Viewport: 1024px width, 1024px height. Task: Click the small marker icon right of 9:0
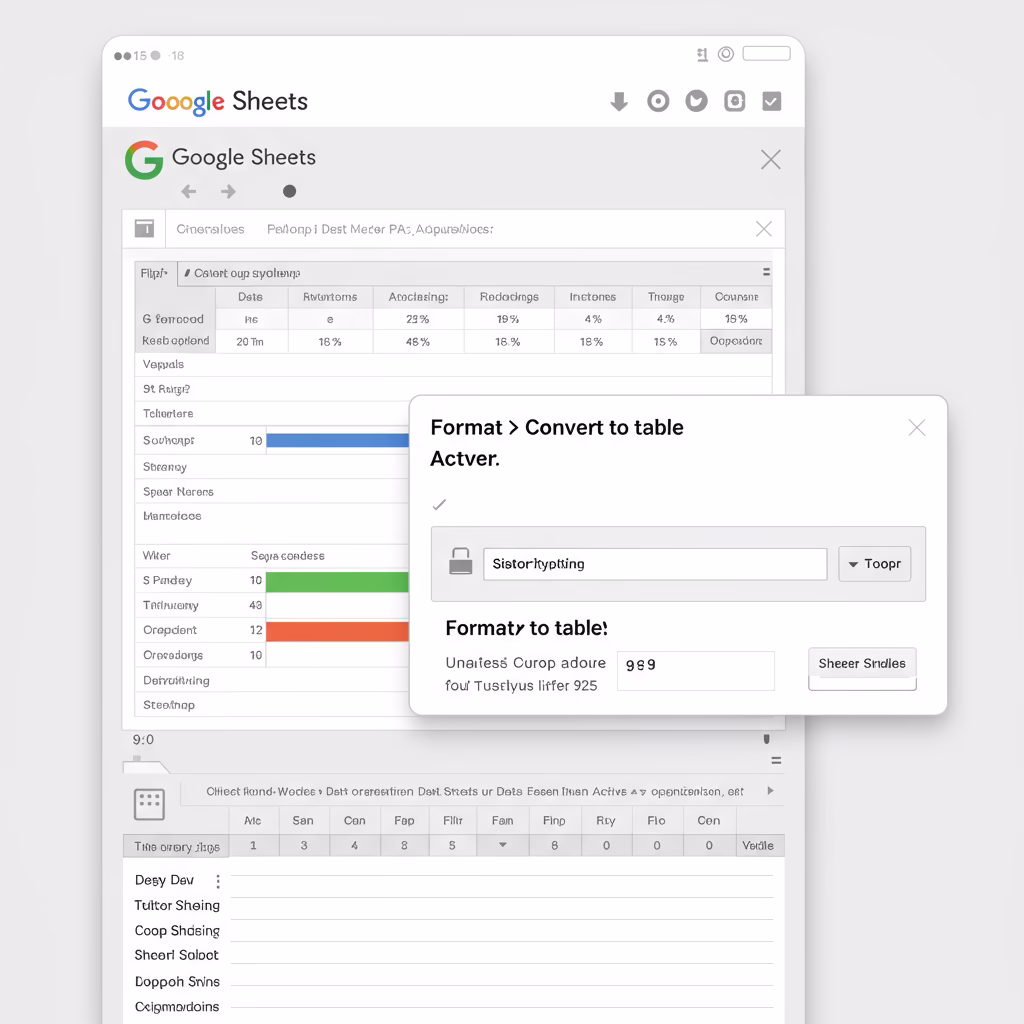(767, 739)
